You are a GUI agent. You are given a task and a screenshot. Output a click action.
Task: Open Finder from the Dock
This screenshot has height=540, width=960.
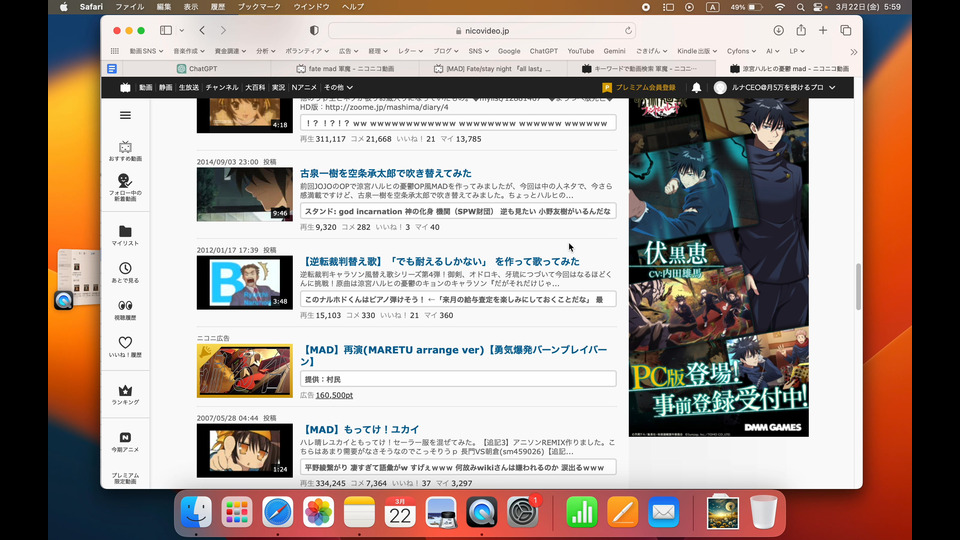(x=196, y=511)
